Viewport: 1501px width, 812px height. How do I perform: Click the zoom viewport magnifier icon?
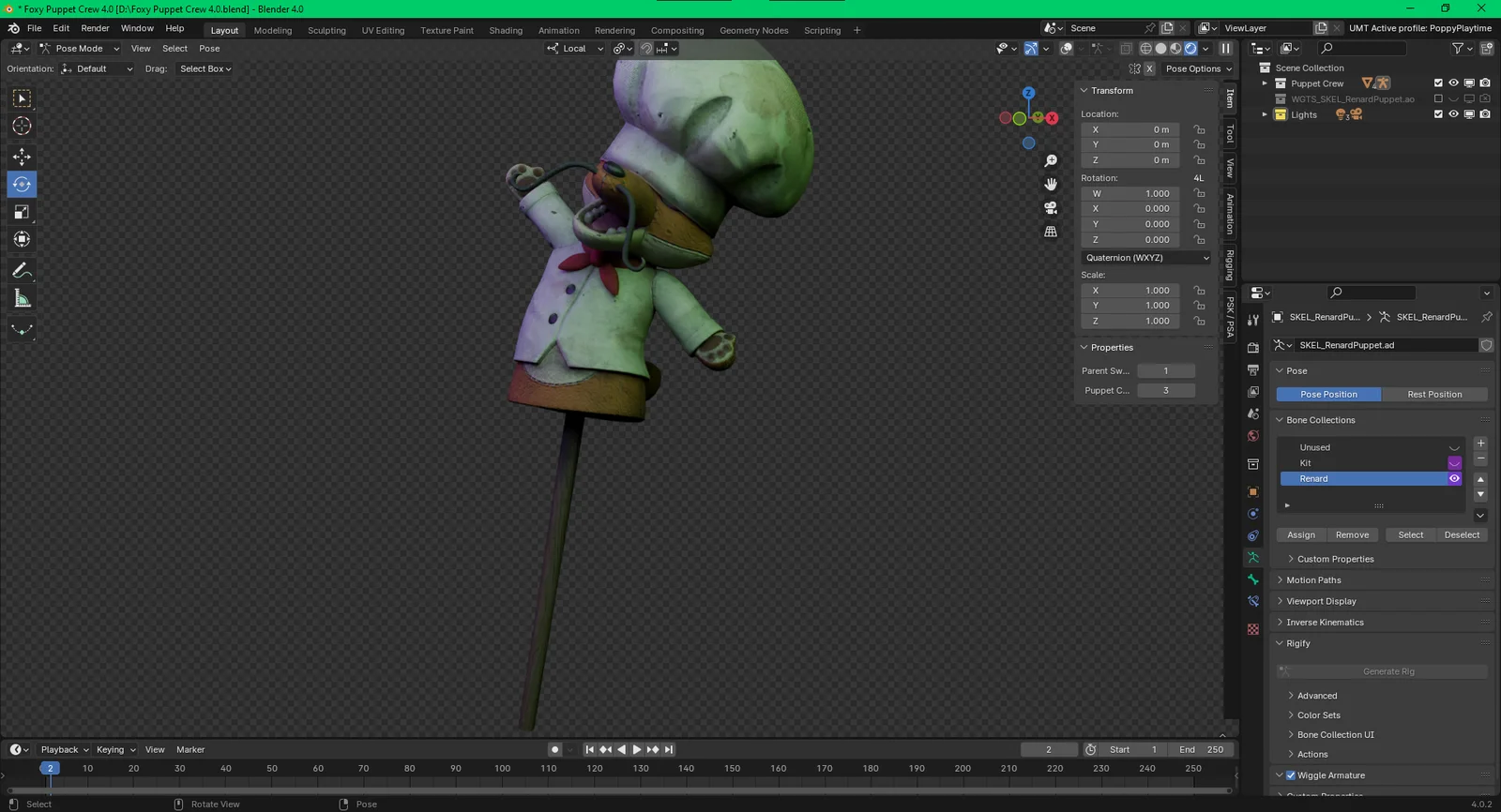coord(1051,161)
